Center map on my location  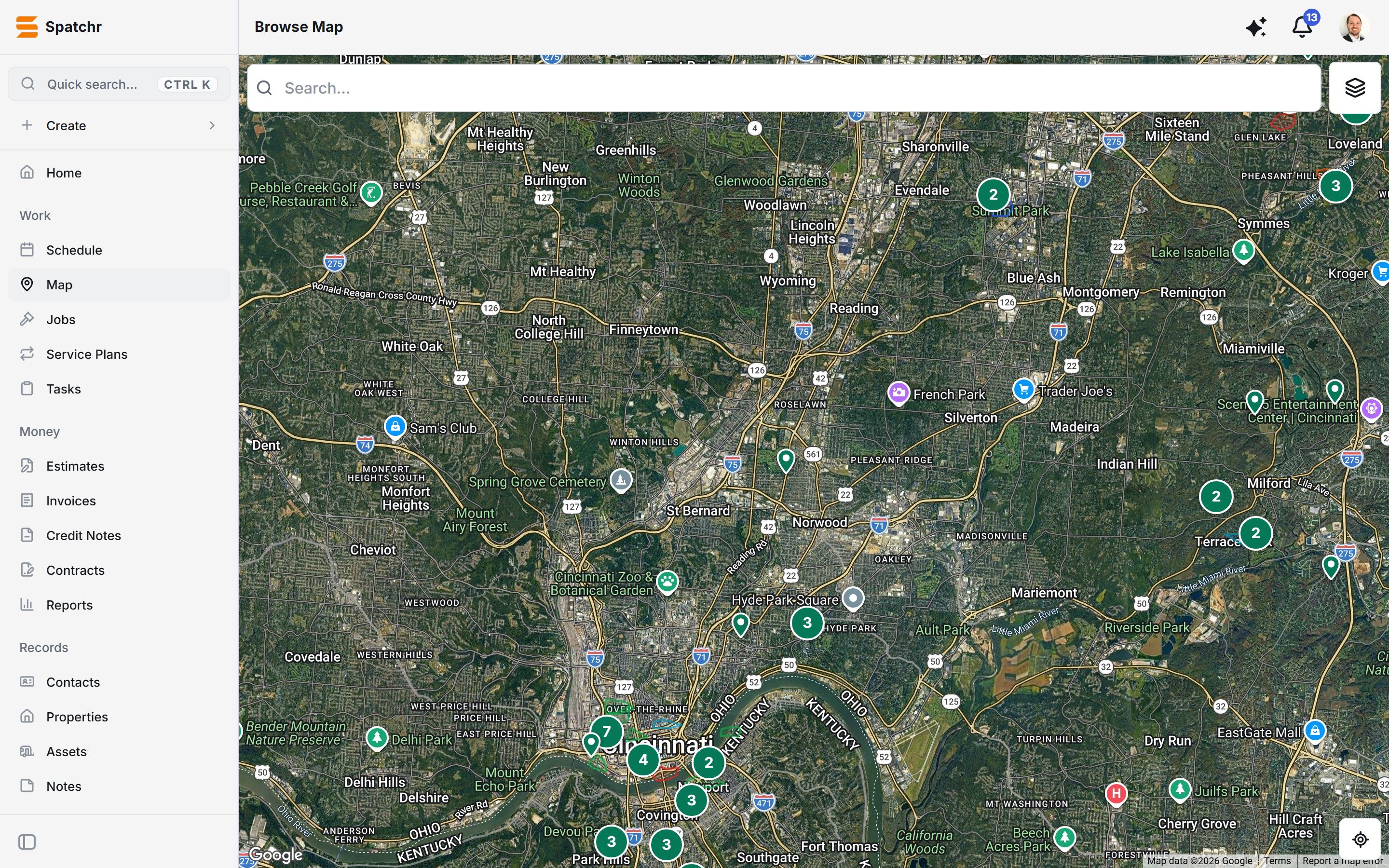point(1360,839)
